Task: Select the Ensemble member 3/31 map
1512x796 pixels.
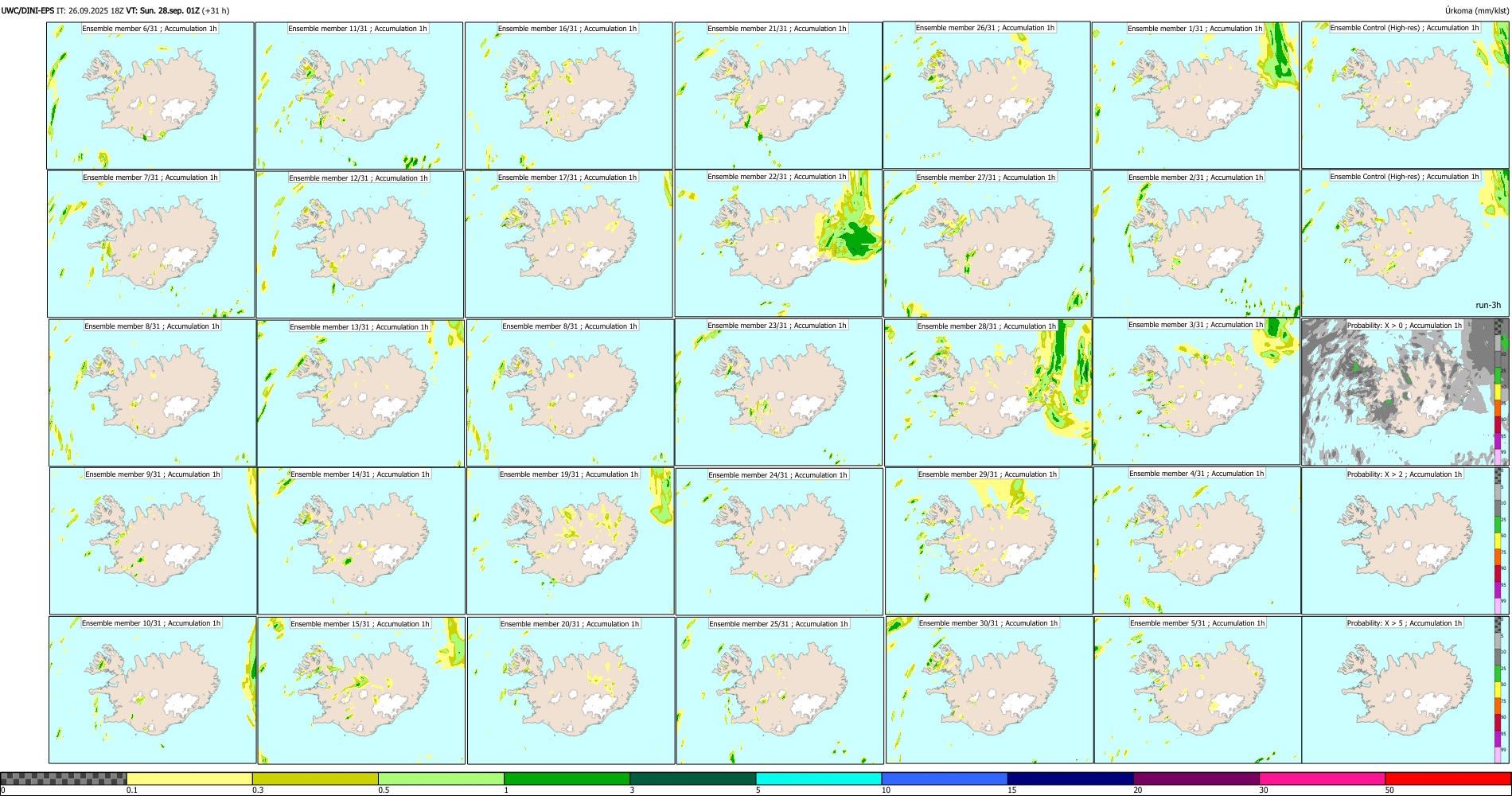Action: tap(1197, 392)
